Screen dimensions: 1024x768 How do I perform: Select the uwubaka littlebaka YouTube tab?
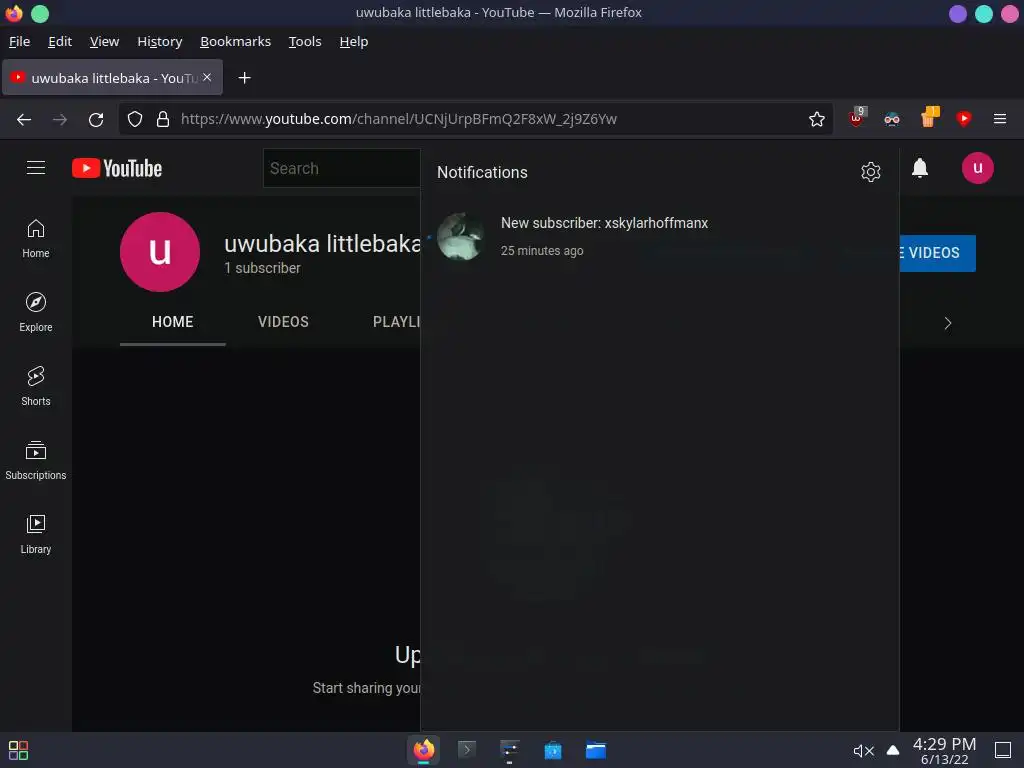(x=112, y=78)
